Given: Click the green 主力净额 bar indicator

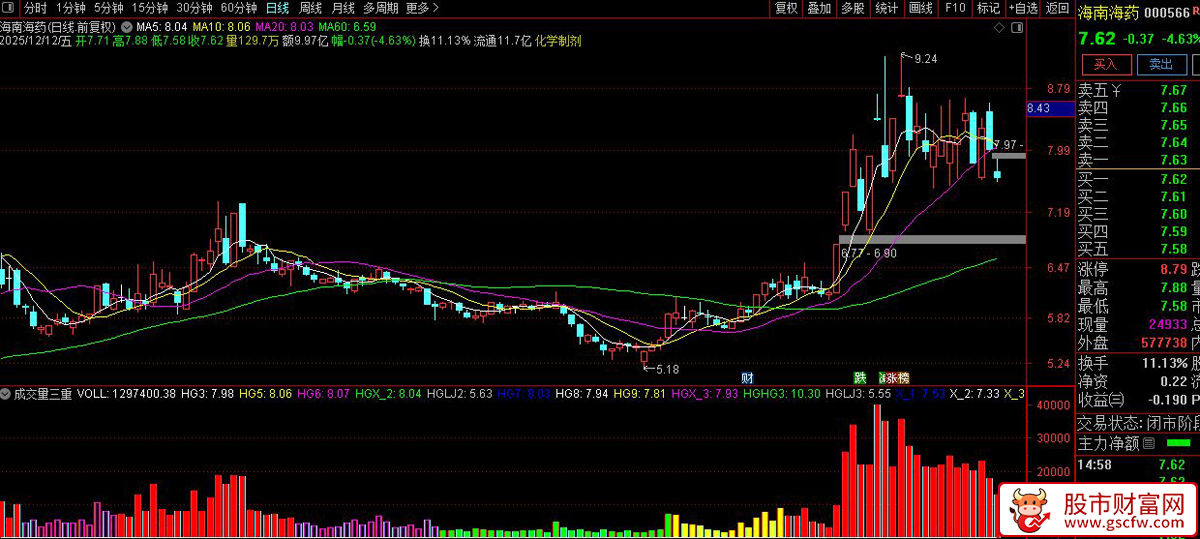Looking at the screenshot, I should tap(1178, 442).
